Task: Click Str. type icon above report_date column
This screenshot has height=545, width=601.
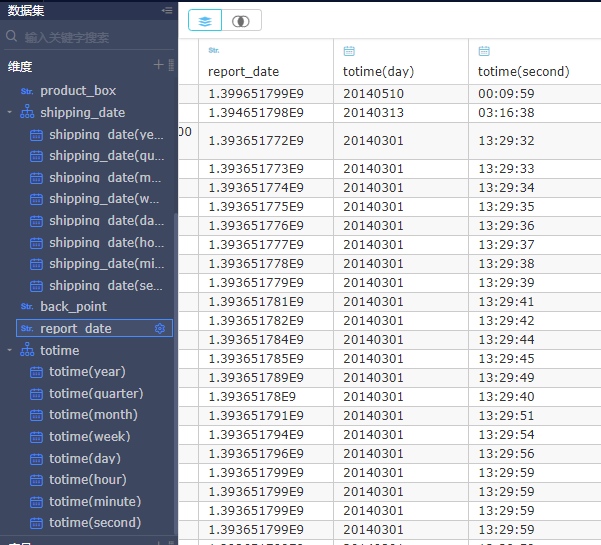Action: [x=214, y=50]
